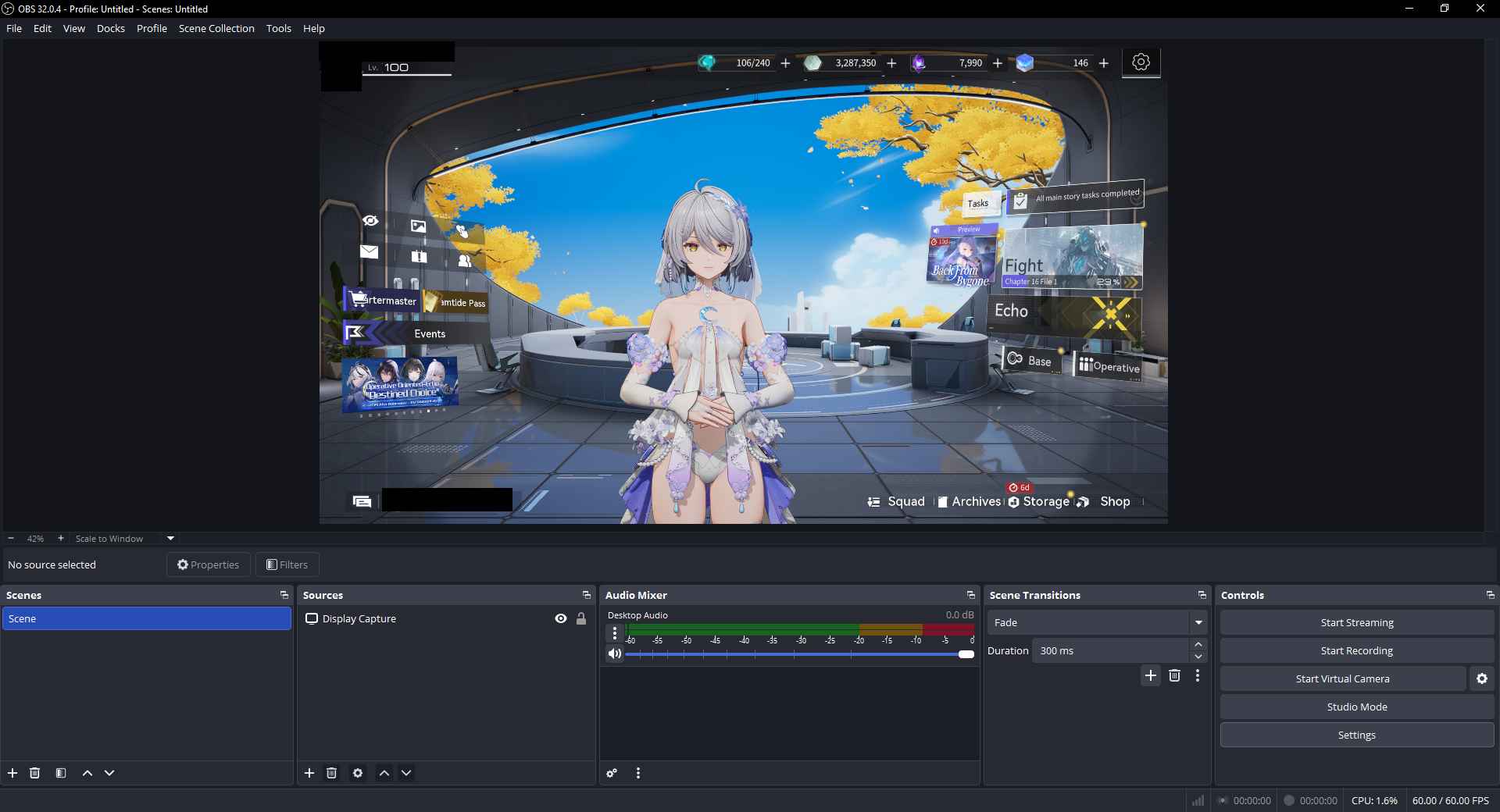Zoom in preview with plus icon
The height and width of the screenshot is (812, 1500).
point(61,539)
